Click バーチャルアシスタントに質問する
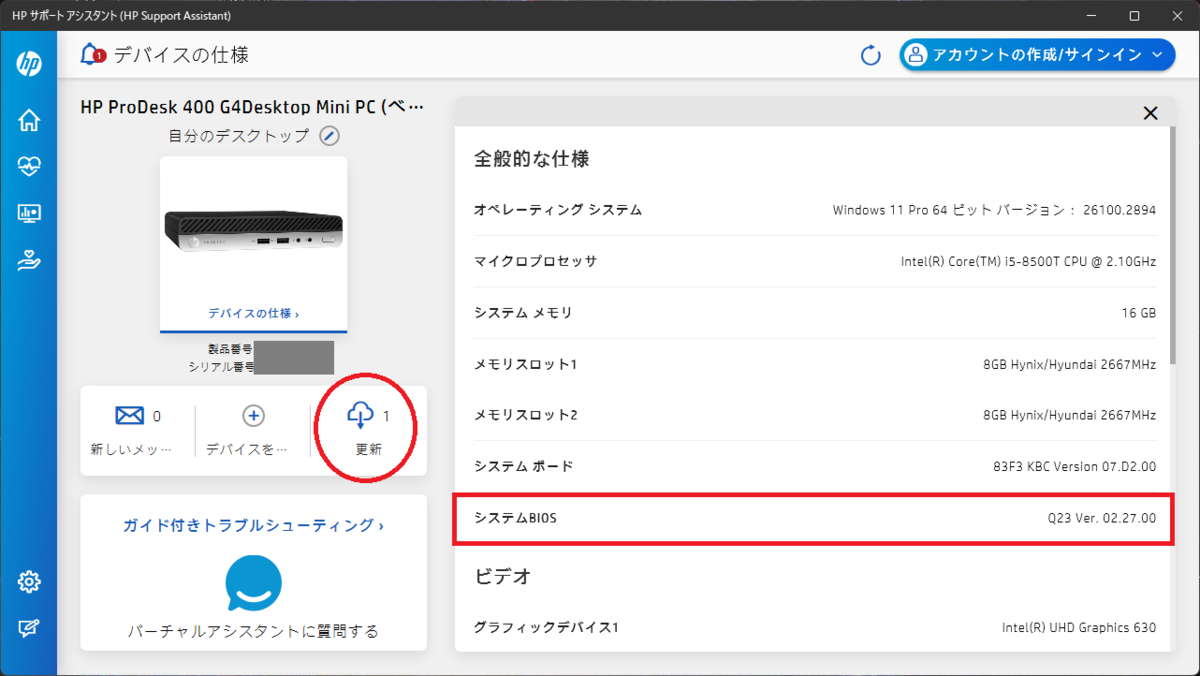 pyautogui.click(x=253, y=631)
